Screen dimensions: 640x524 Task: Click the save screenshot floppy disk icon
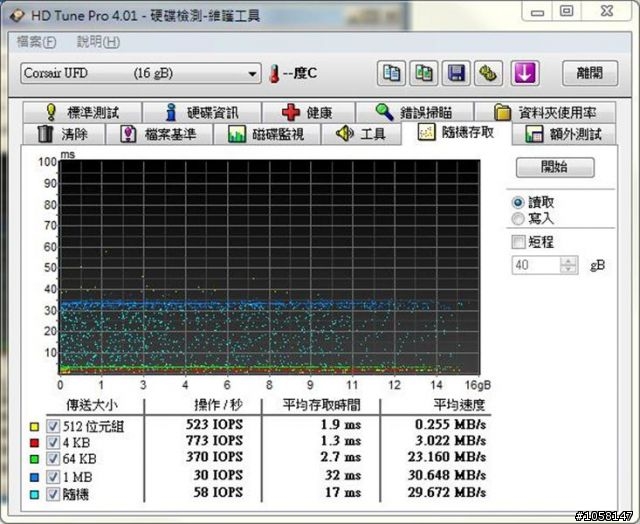tap(456, 73)
